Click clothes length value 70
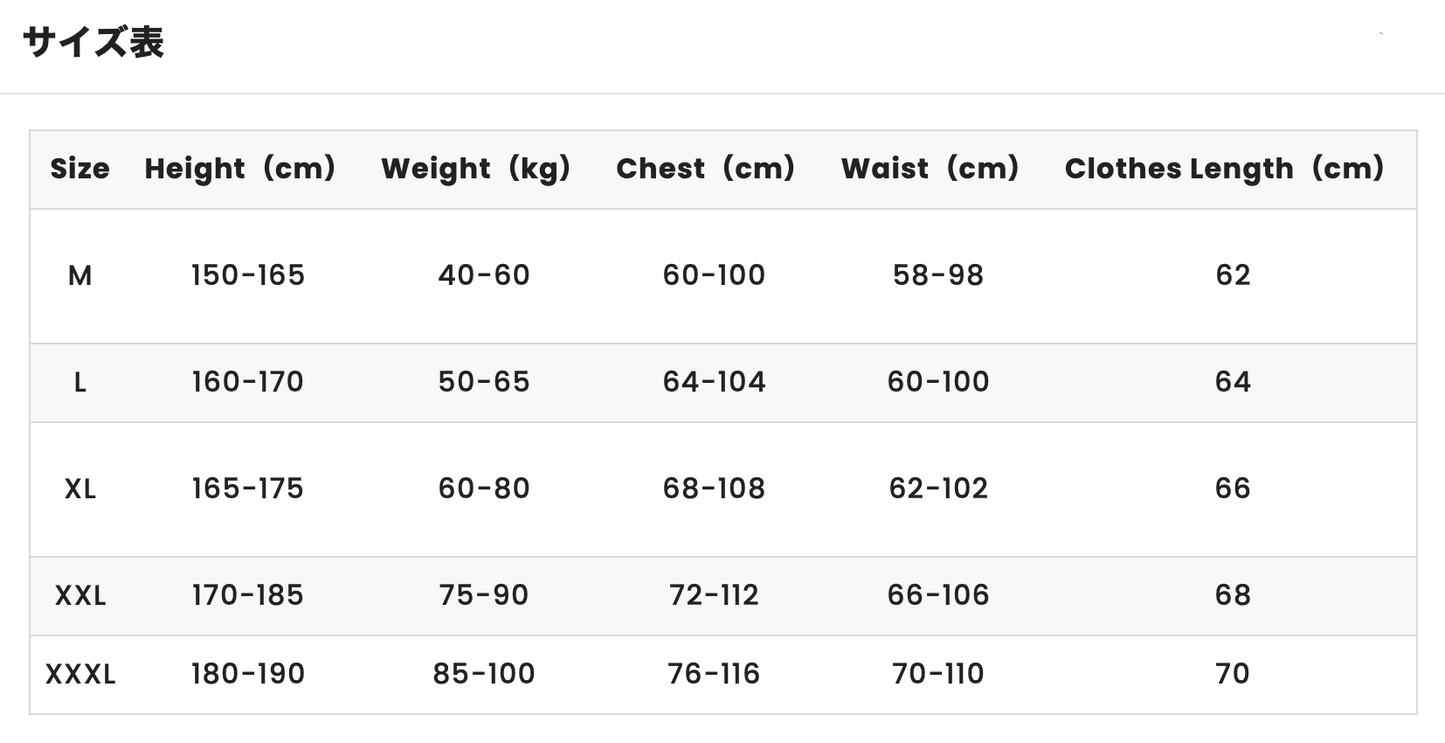This screenshot has width=1445, height=743. (1233, 674)
